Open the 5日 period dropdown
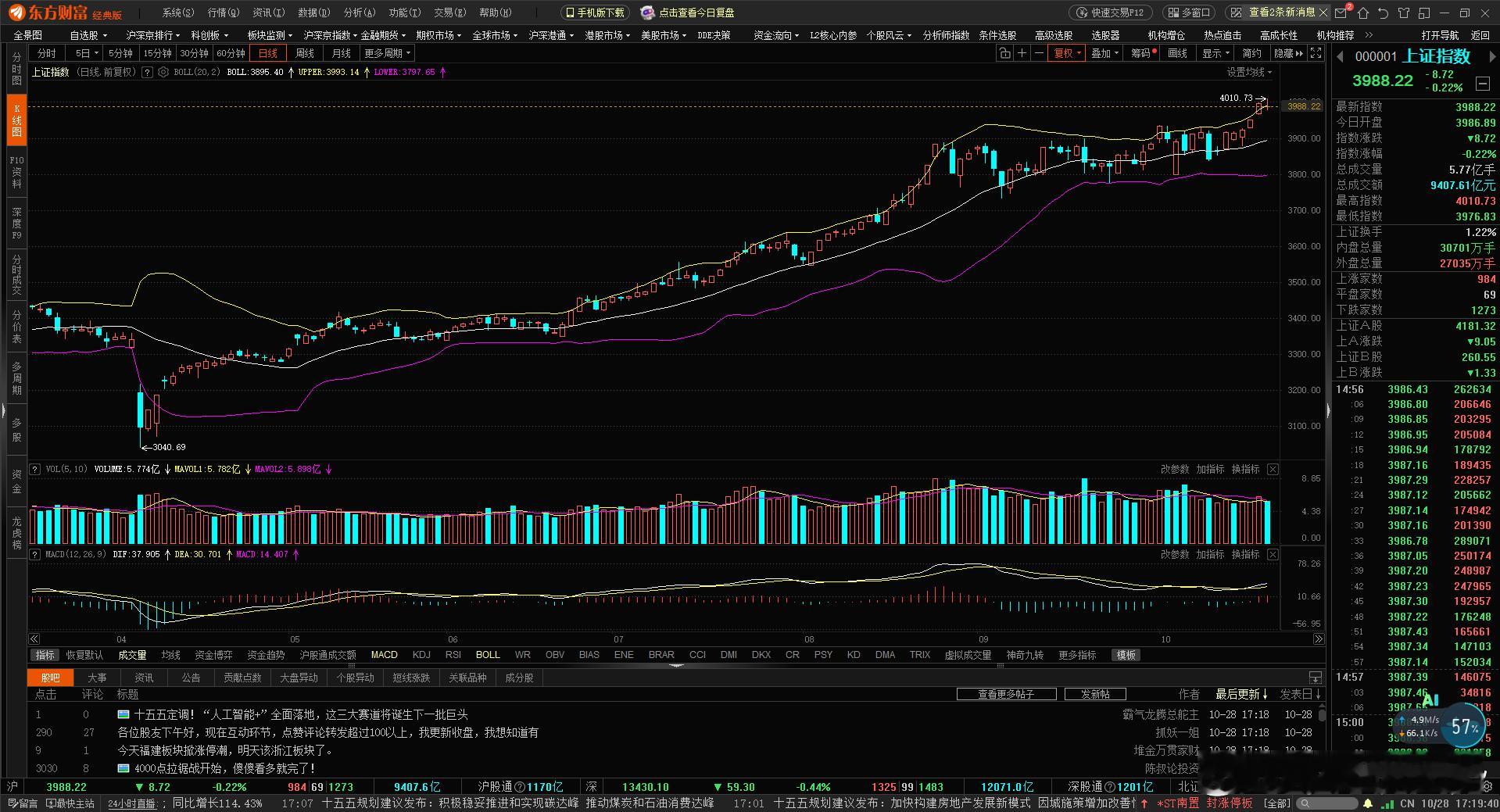The image size is (1500, 812). point(86,53)
